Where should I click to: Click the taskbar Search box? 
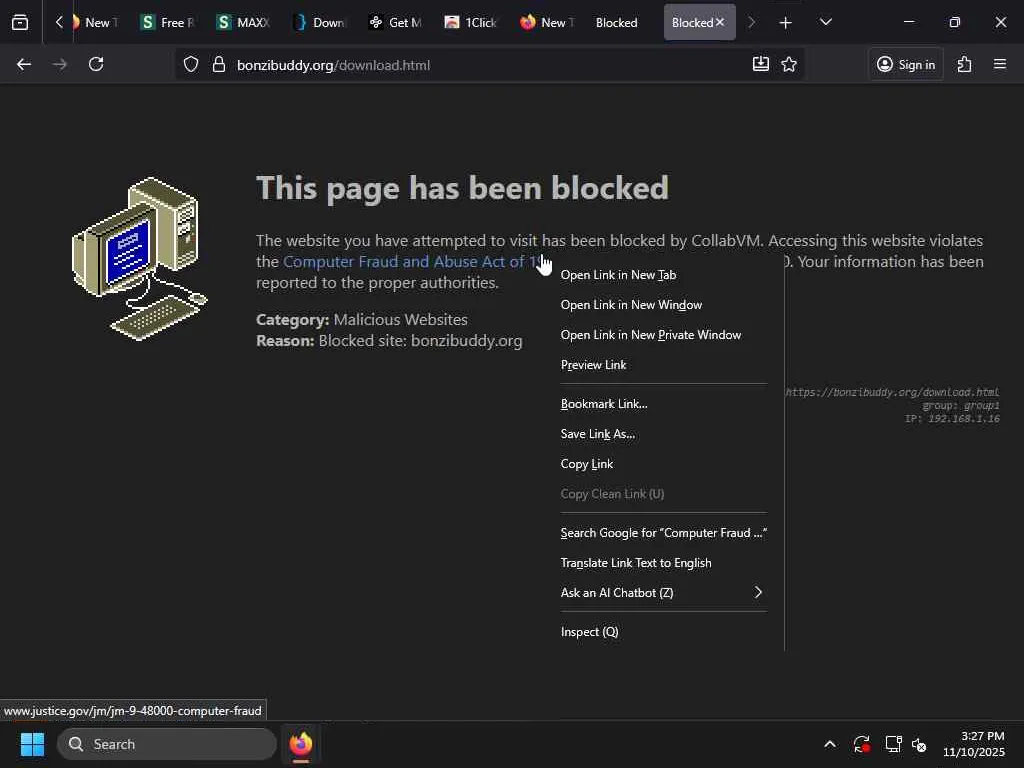click(167, 744)
